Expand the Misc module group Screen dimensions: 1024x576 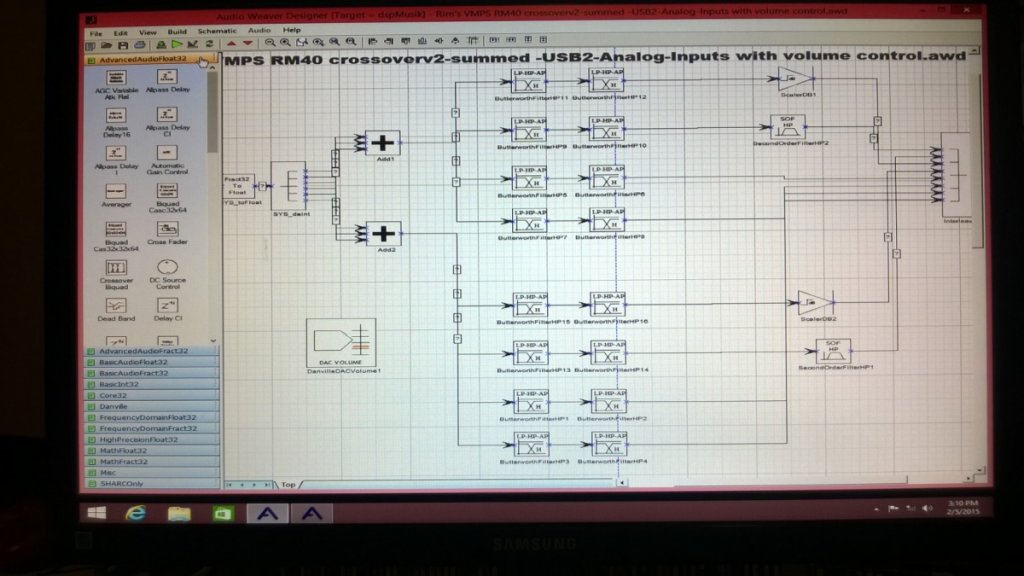[x=152, y=473]
